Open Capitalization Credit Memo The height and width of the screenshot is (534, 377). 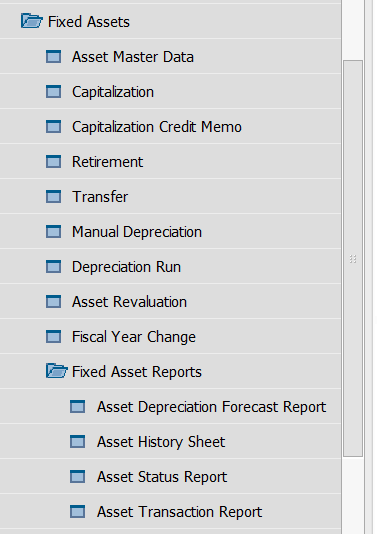coord(157,127)
